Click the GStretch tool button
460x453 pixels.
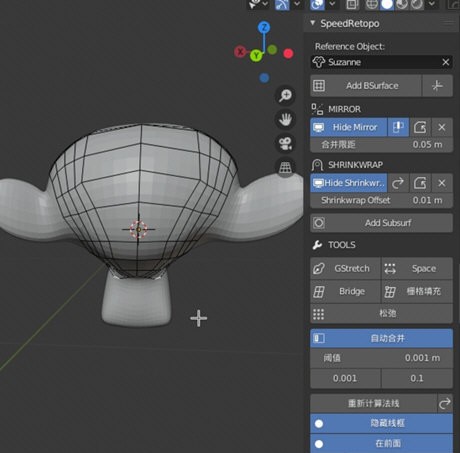pos(345,268)
